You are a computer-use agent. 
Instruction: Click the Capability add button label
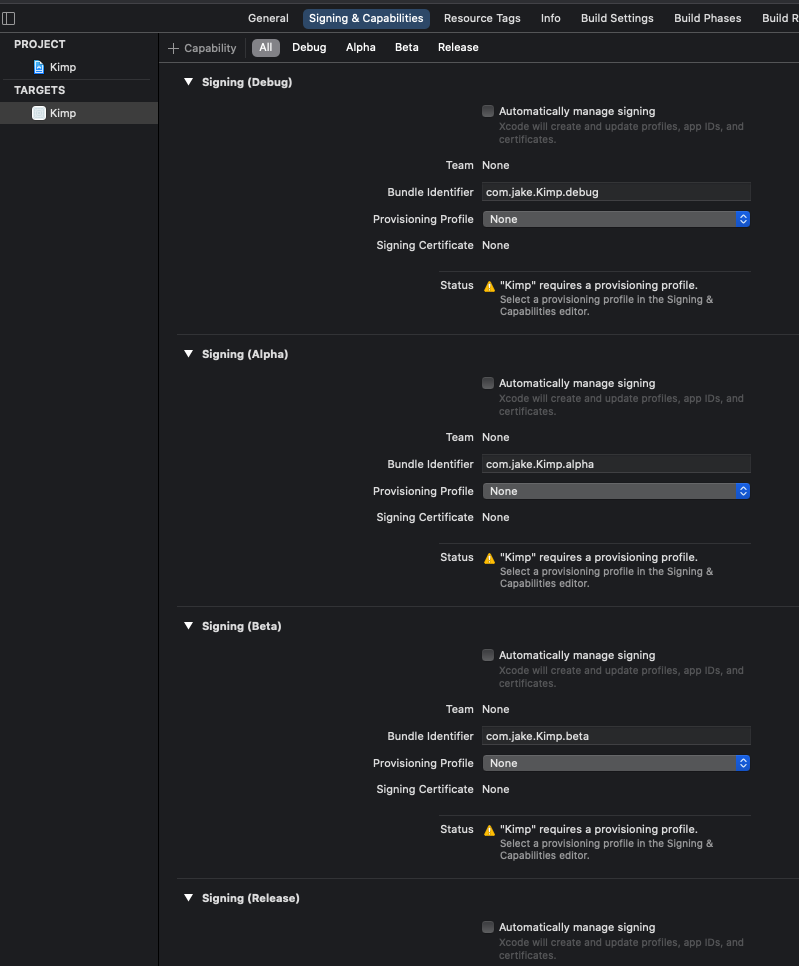pyautogui.click(x=210, y=48)
